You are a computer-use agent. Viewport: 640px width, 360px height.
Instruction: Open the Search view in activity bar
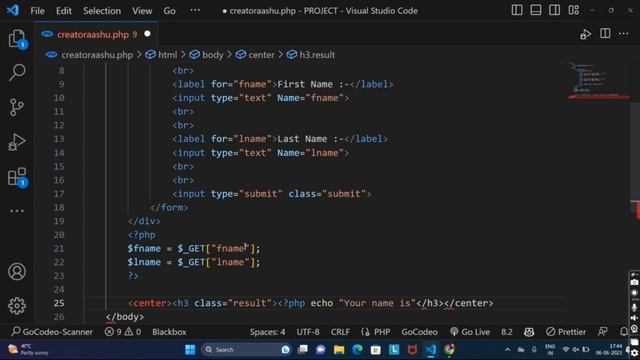[x=17, y=73]
